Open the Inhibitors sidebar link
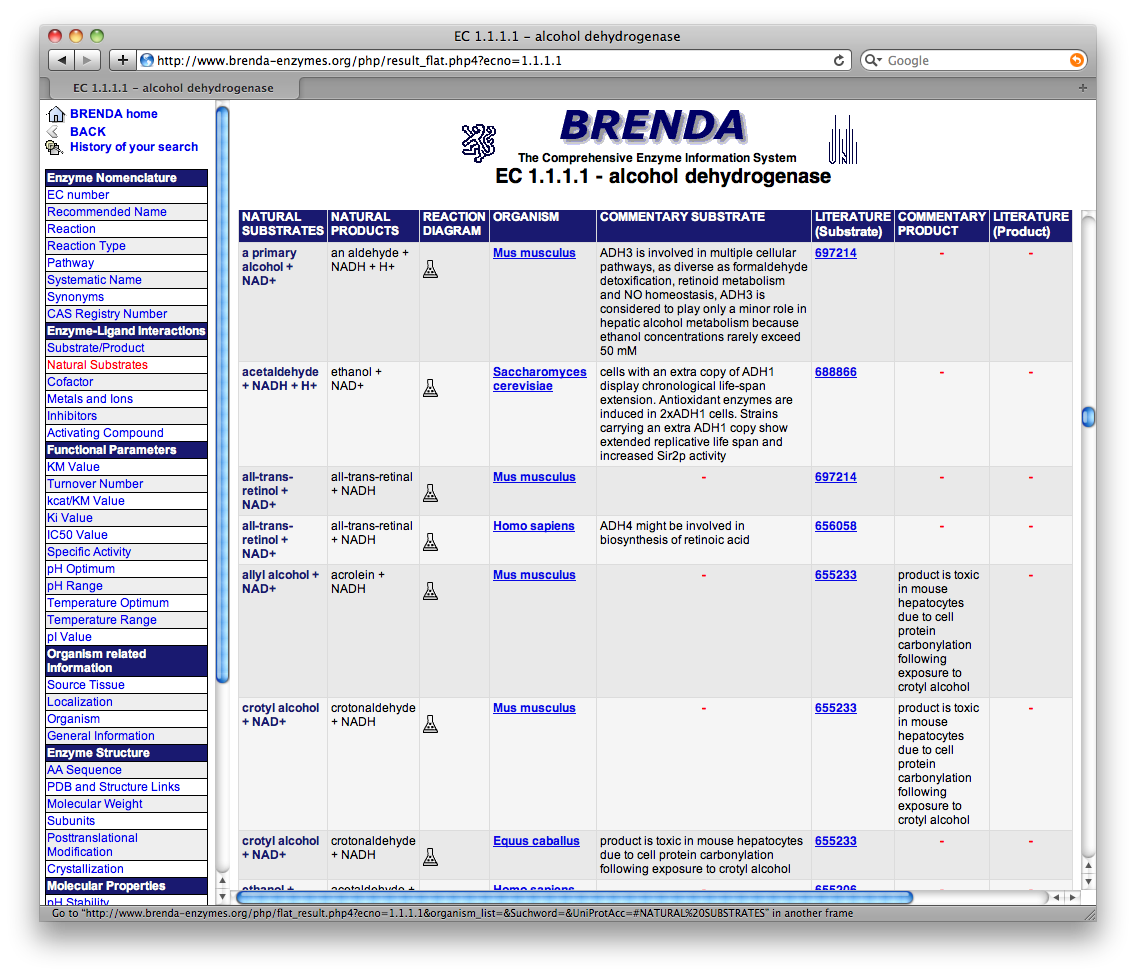The height and width of the screenshot is (976, 1136). 72,416
